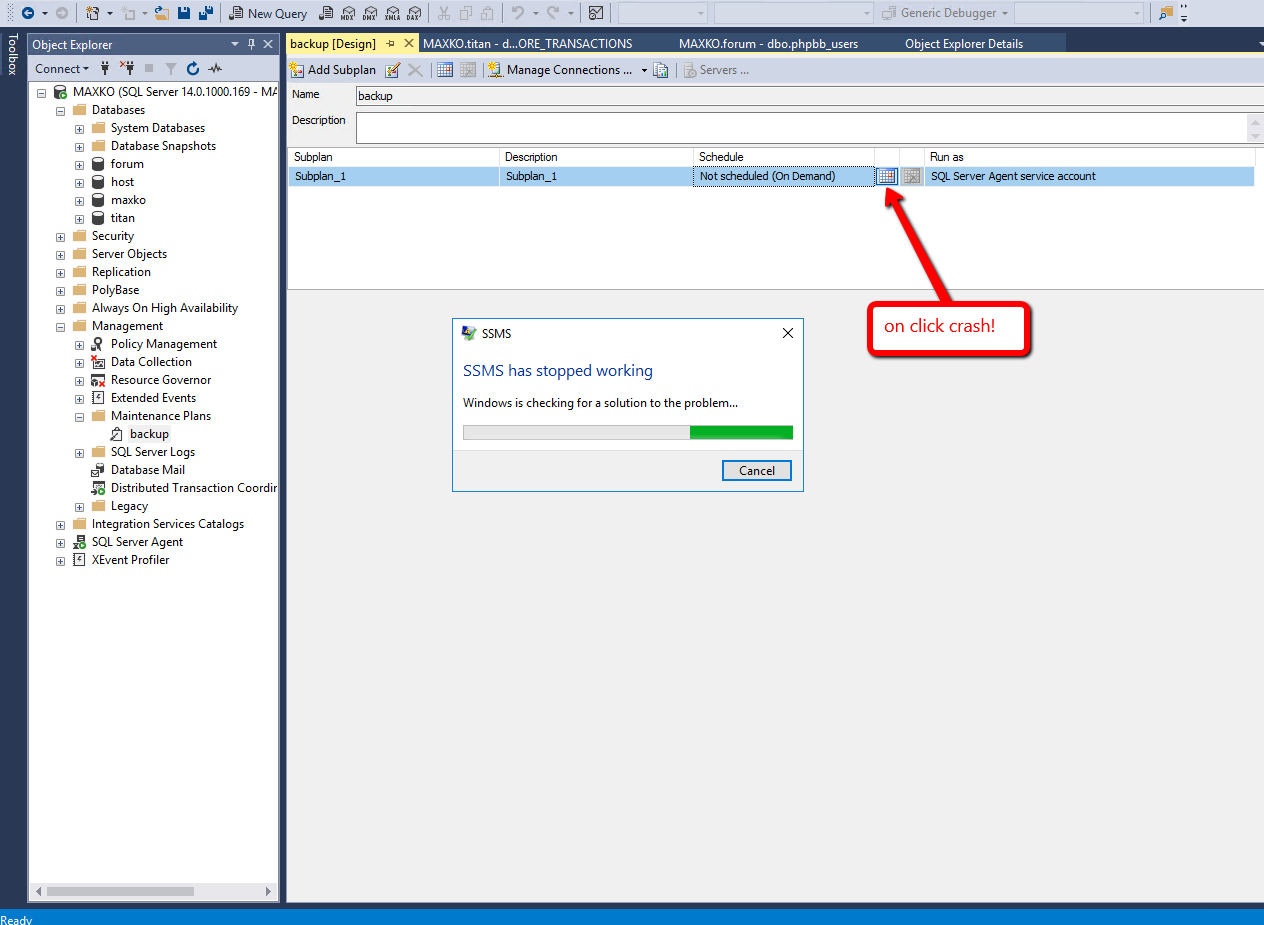Image resolution: width=1264 pixels, height=925 pixels.
Task: Select the maxko database
Action: tap(128, 200)
